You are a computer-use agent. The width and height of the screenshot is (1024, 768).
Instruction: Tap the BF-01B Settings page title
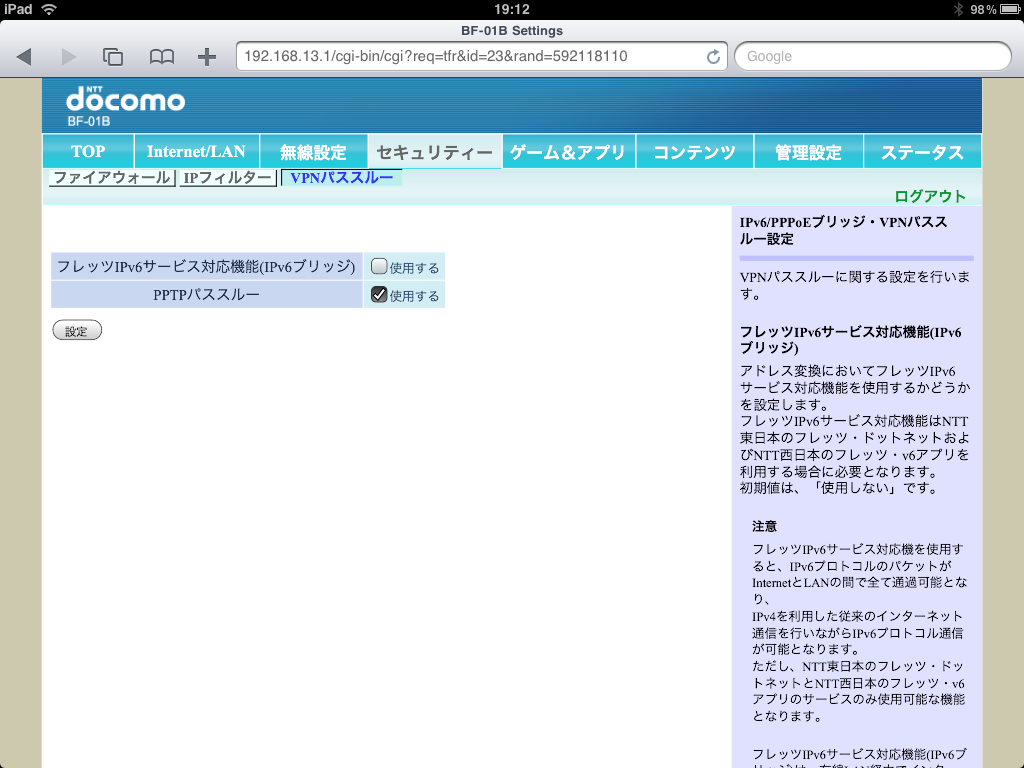tap(512, 31)
